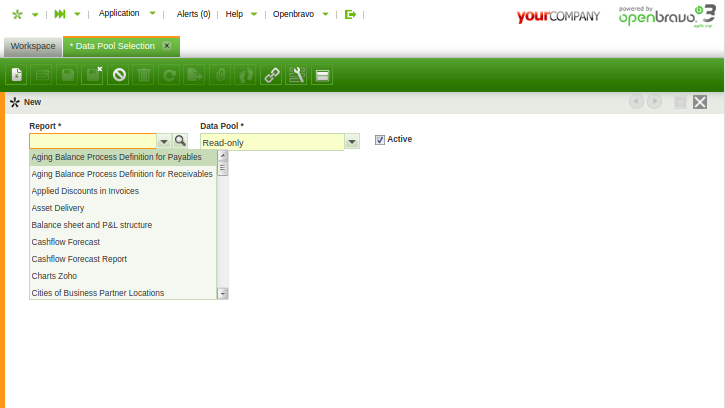Click the Help menu label
Image resolution: width=725 pixels, height=408 pixels.
coord(234,14)
